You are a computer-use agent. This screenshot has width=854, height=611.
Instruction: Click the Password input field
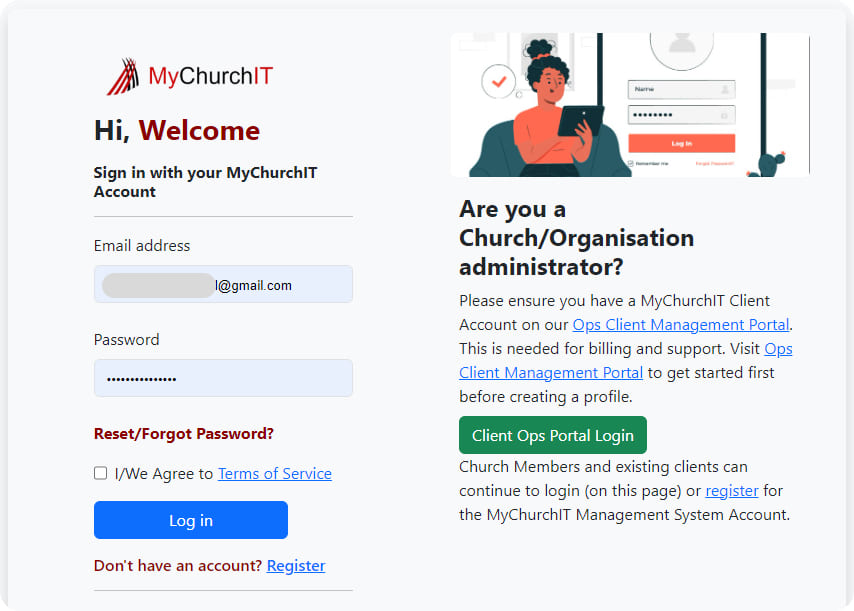click(x=223, y=378)
